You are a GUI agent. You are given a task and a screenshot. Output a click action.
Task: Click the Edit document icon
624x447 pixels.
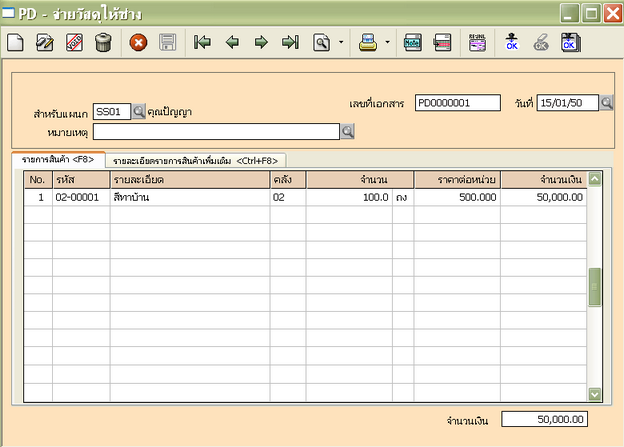44,42
